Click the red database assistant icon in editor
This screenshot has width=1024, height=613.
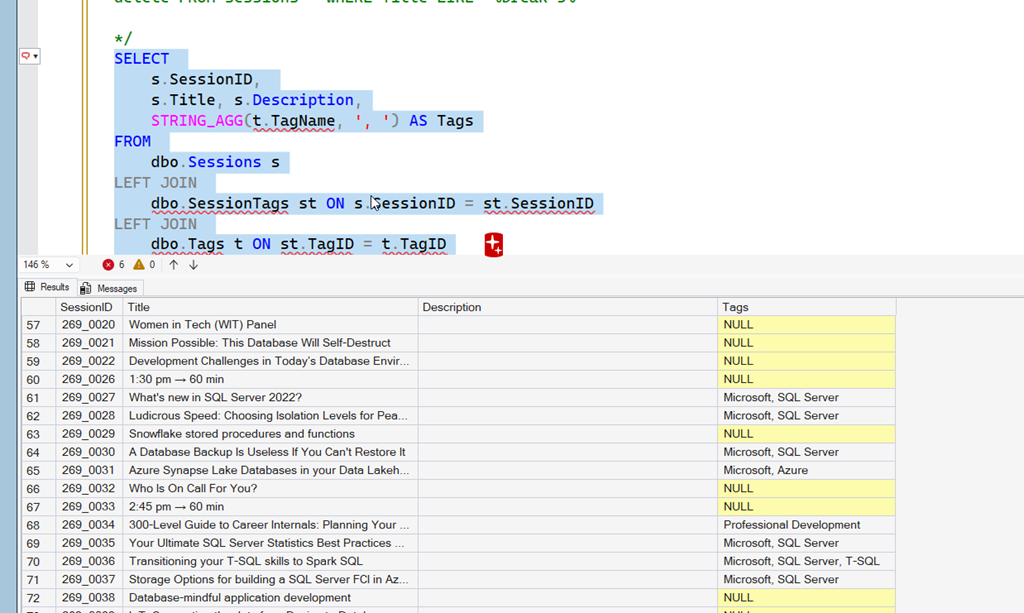click(493, 245)
